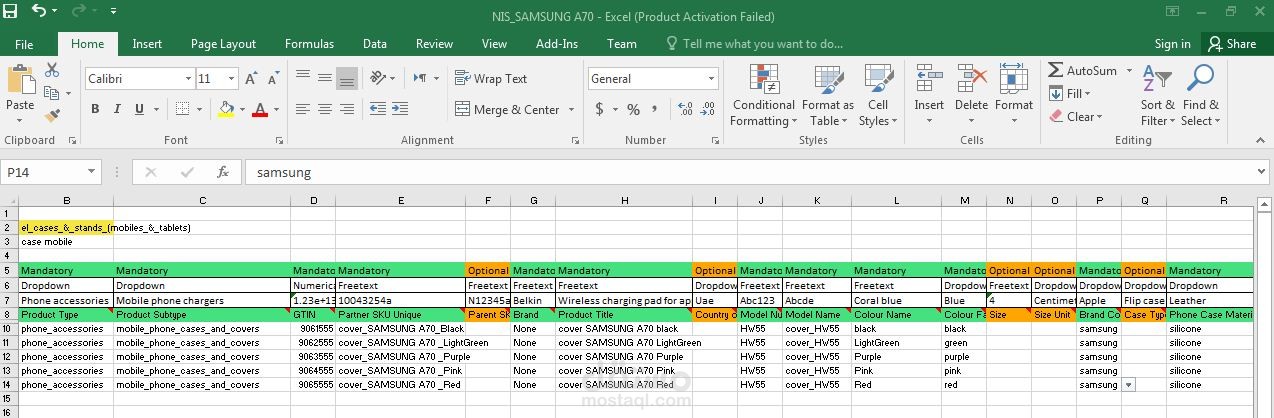This screenshot has height=418, width=1274.
Task: Open the Sort & Filter menu
Action: (1158, 95)
